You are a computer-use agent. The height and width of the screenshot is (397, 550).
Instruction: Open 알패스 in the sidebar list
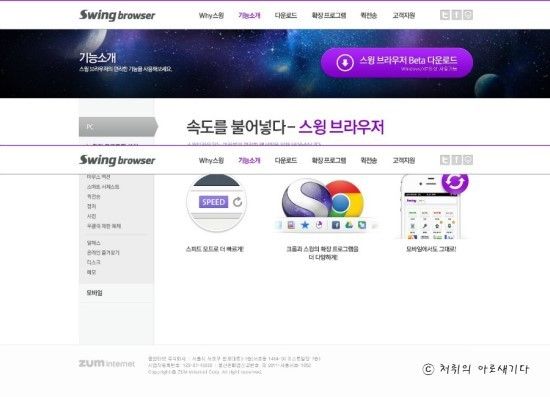(x=94, y=243)
